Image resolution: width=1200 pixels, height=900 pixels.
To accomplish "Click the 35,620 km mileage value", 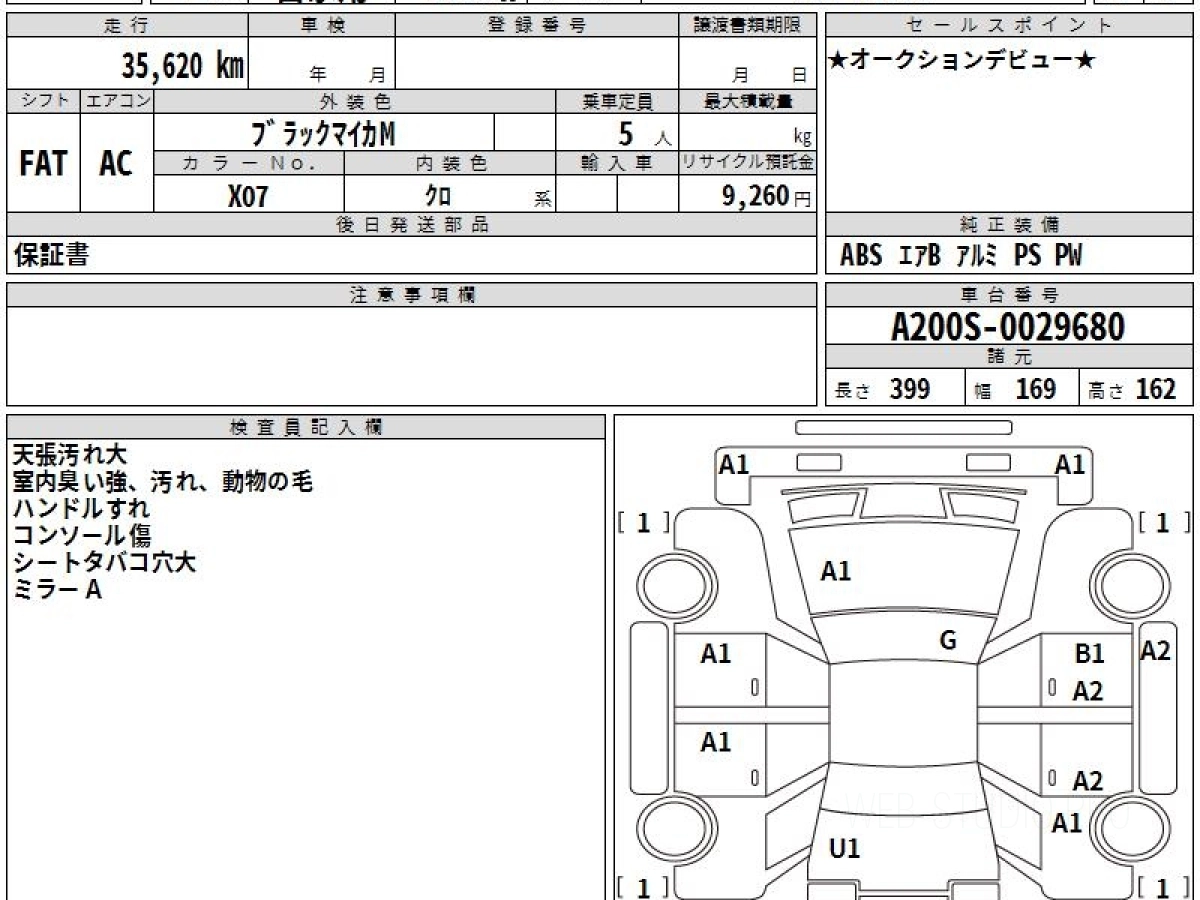I will click(x=182, y=66).
